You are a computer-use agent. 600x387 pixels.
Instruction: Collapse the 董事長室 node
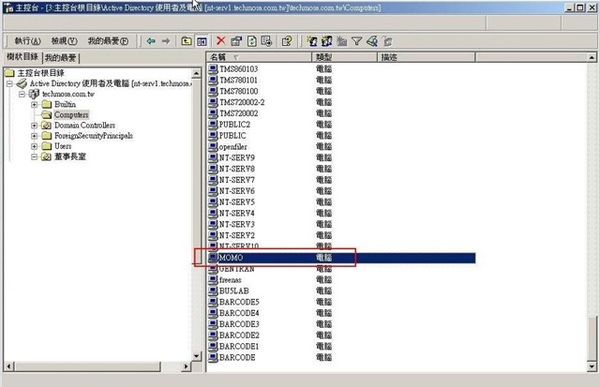[34, 157]
